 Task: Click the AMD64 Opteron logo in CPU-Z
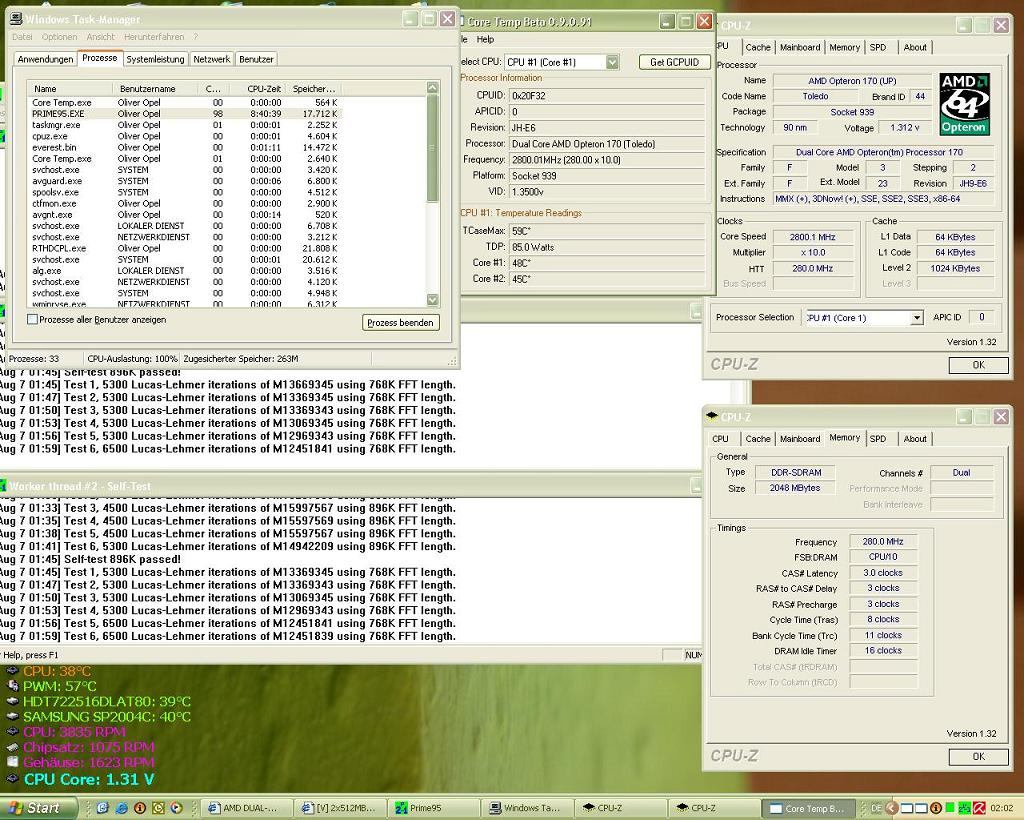pyautogui.click(x=965, y=104)
